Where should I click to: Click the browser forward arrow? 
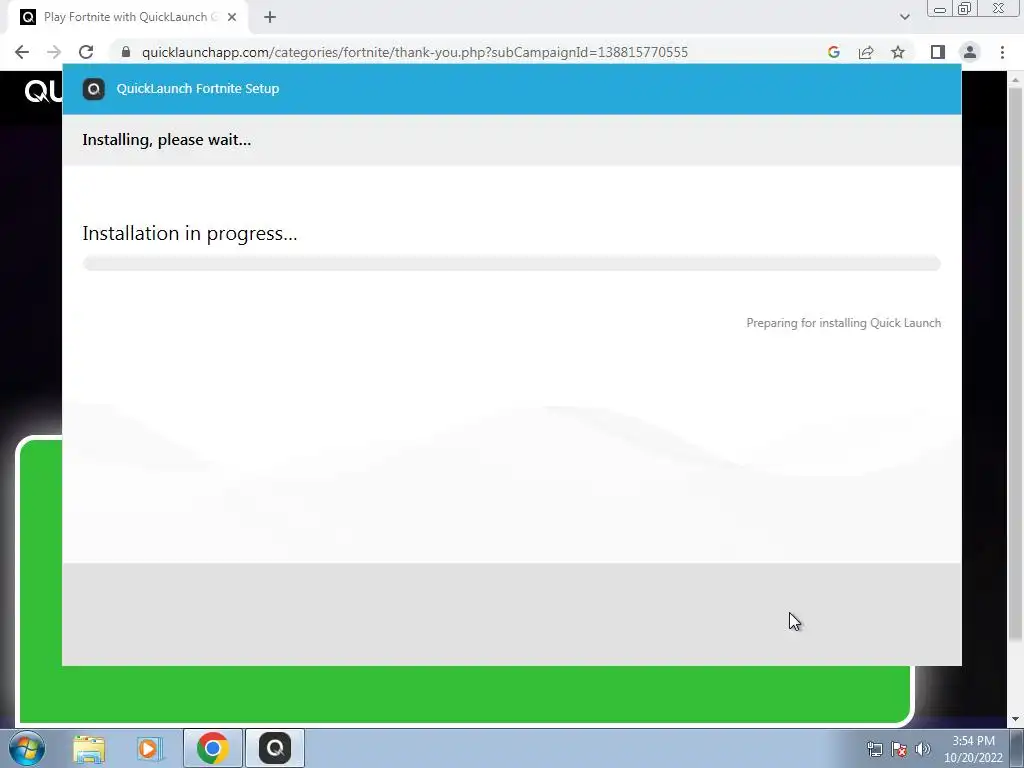tap(54, 52)
